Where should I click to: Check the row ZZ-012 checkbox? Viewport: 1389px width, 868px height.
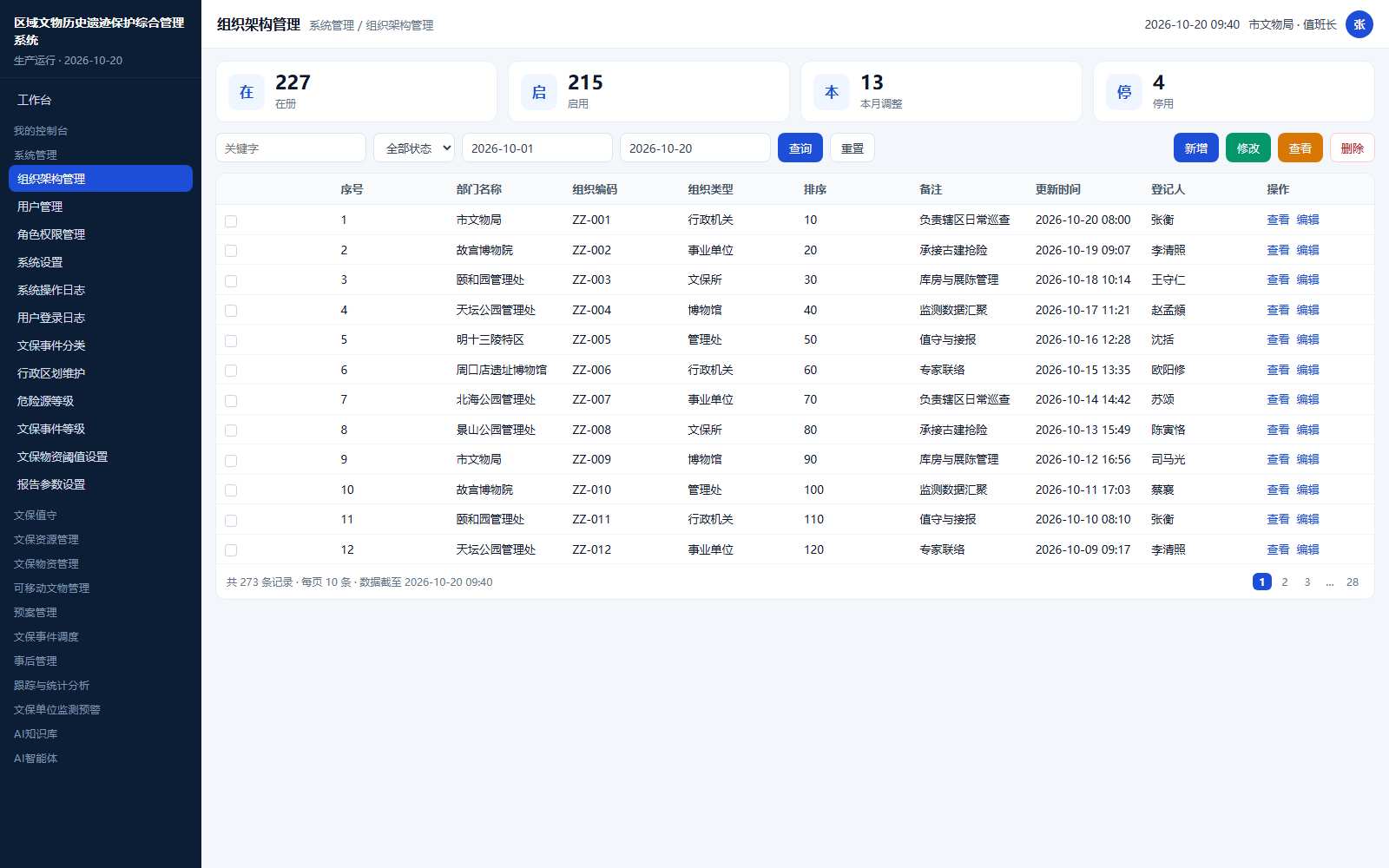(x=231, y=550)
